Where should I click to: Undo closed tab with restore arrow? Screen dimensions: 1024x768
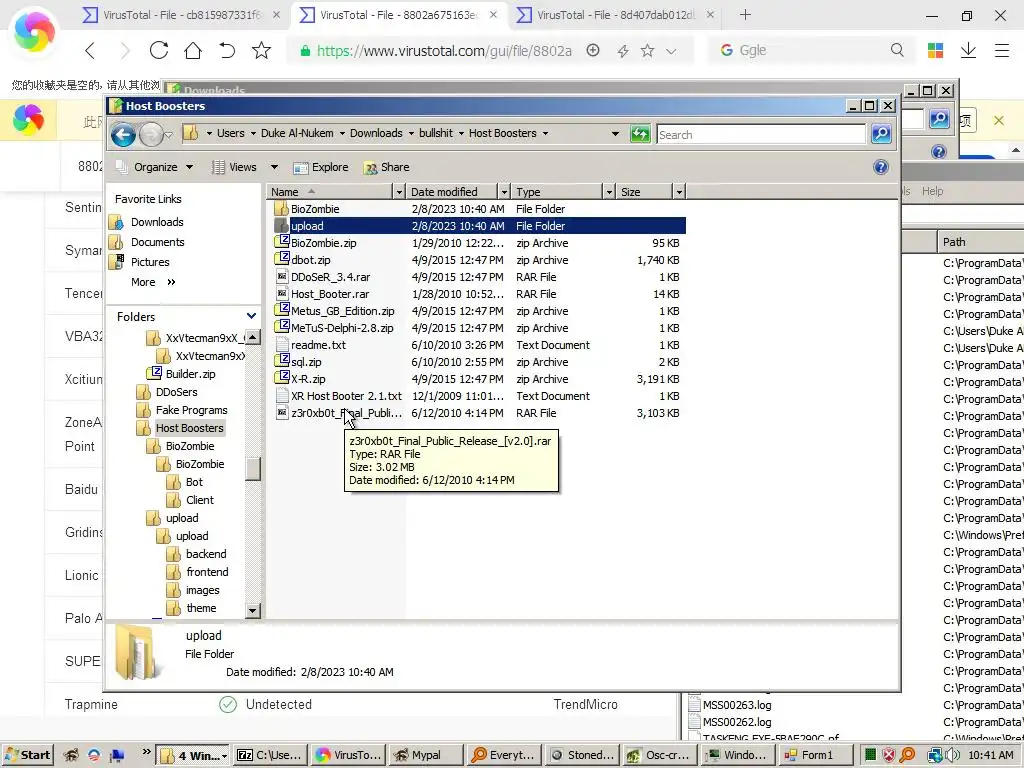227,50
